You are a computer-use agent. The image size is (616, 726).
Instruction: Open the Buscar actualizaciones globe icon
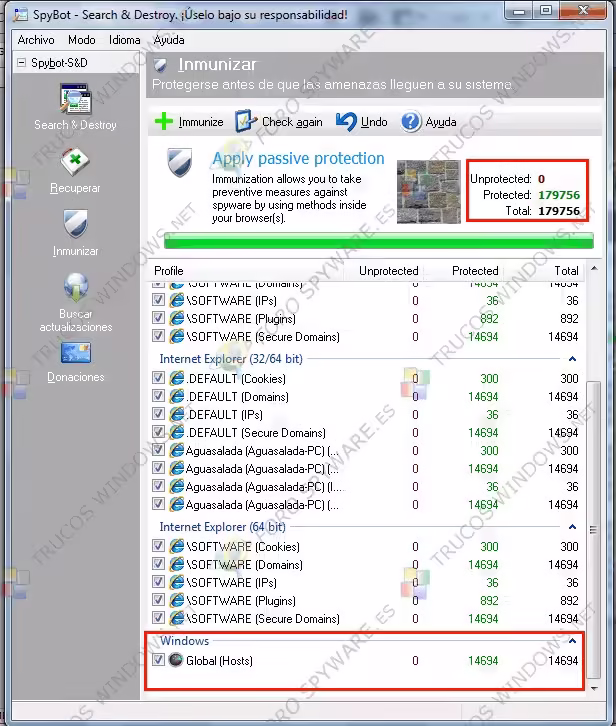pos(76,288)
